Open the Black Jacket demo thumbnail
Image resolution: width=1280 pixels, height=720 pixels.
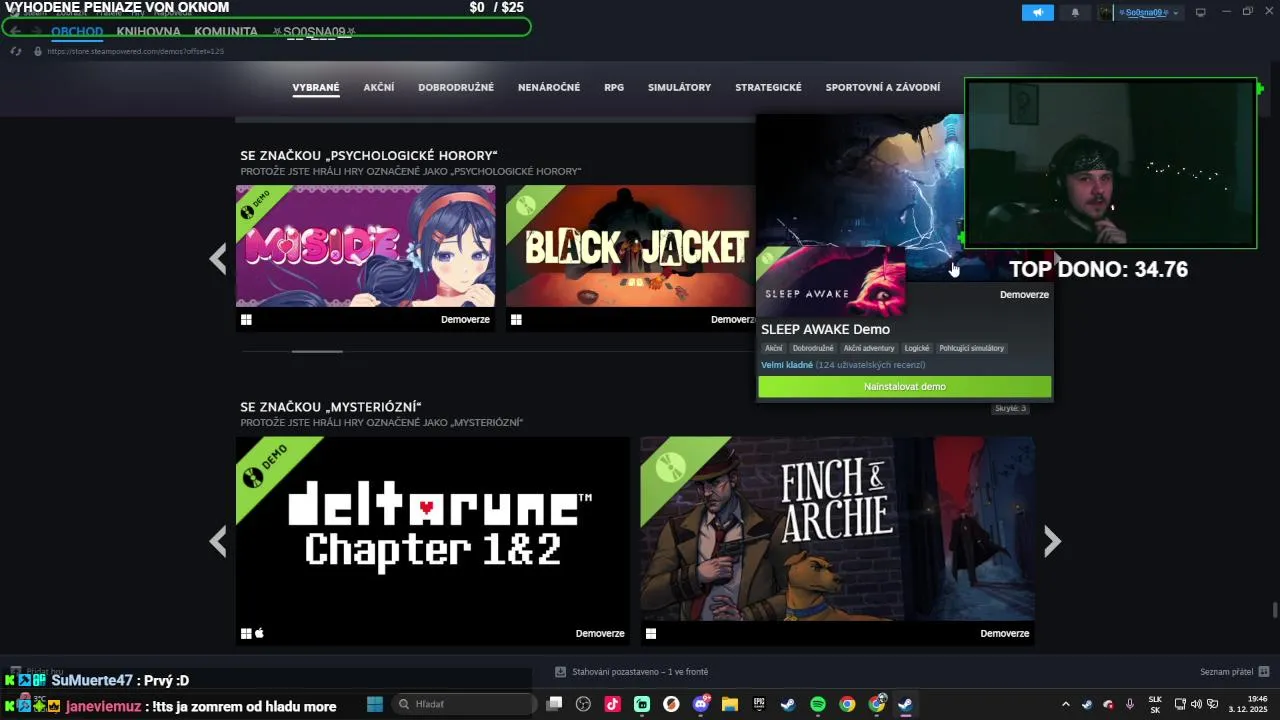tap(630, 246)
